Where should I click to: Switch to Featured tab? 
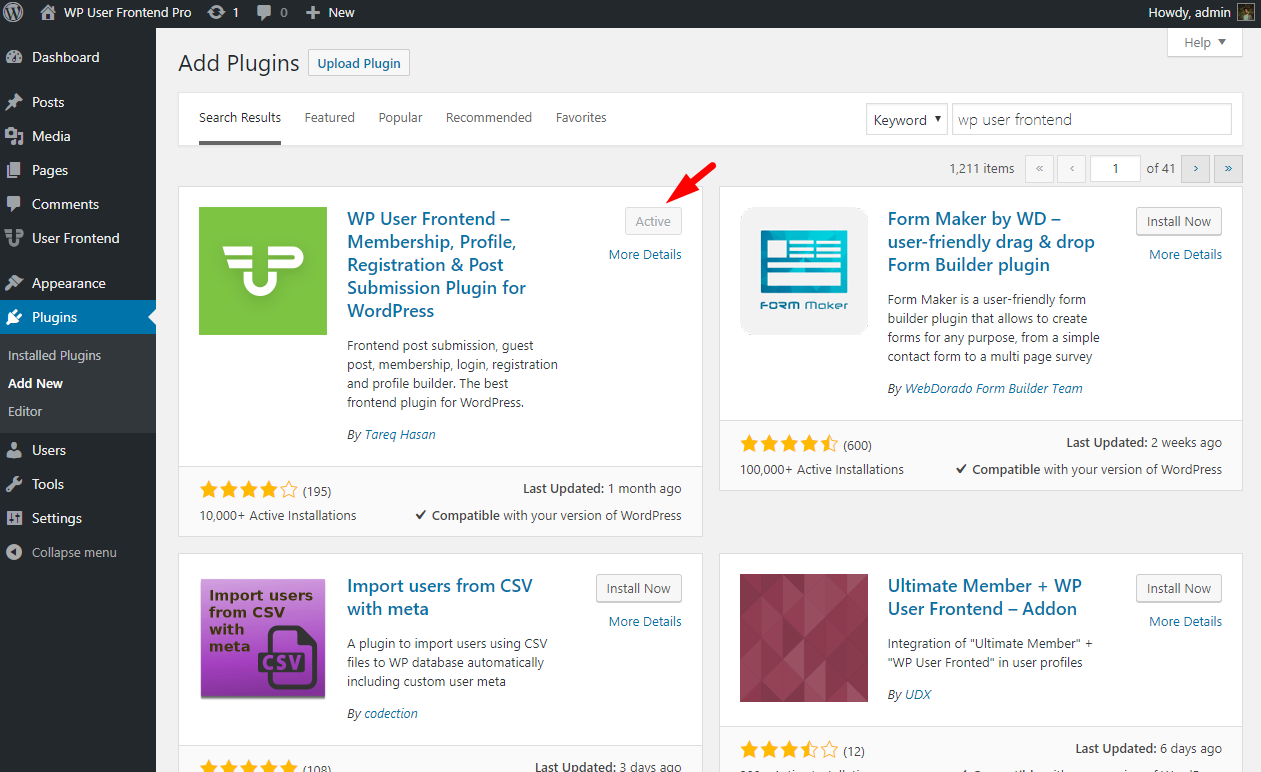[x=330, y=118]
